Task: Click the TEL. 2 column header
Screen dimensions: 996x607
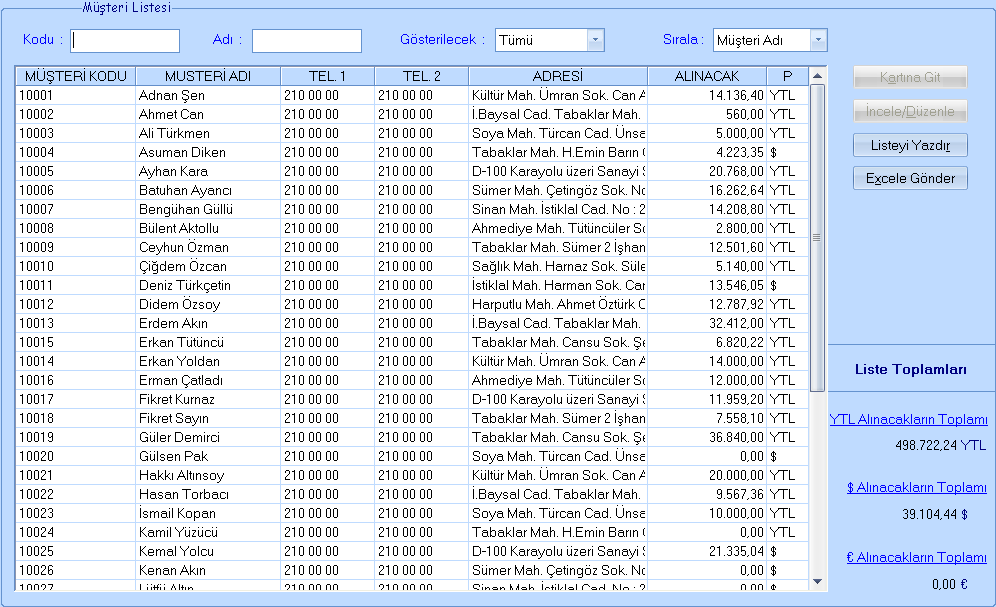Action: coord(421,76)
